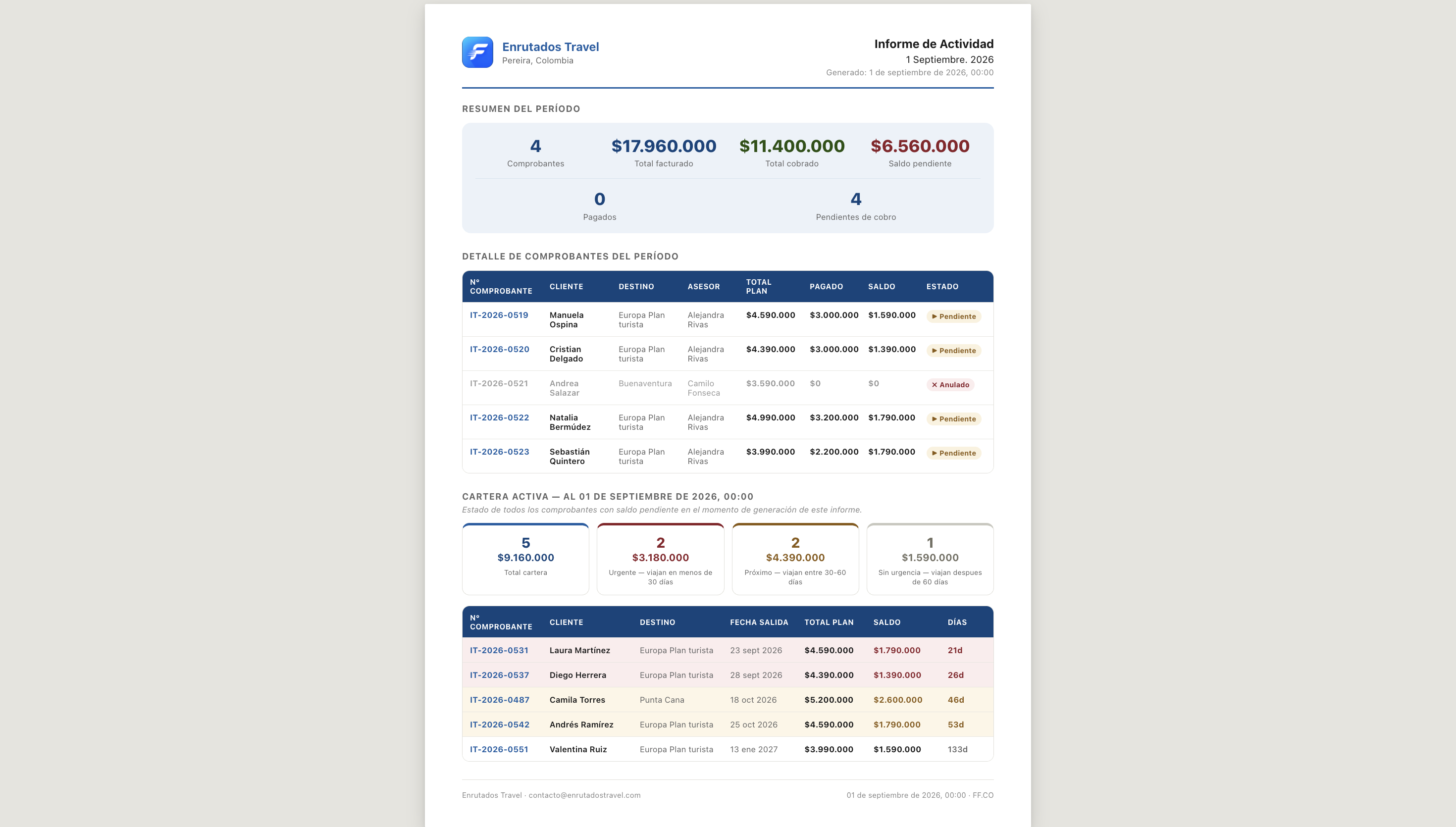
Task: Select the Próximo $4.390.000 card
Action: pyautogui.click(x=795, y=559)
